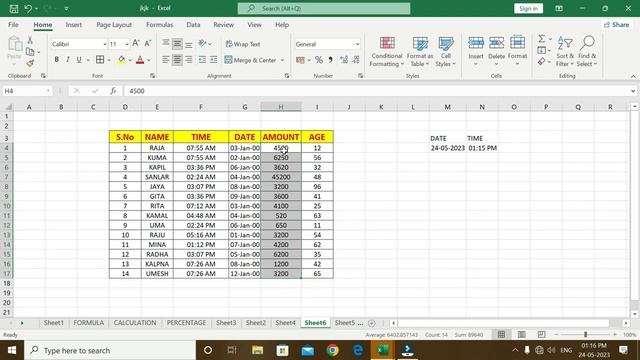Click Ribbon Display Options icon
This screenshot has width=640, height=360.
[559, 8]
